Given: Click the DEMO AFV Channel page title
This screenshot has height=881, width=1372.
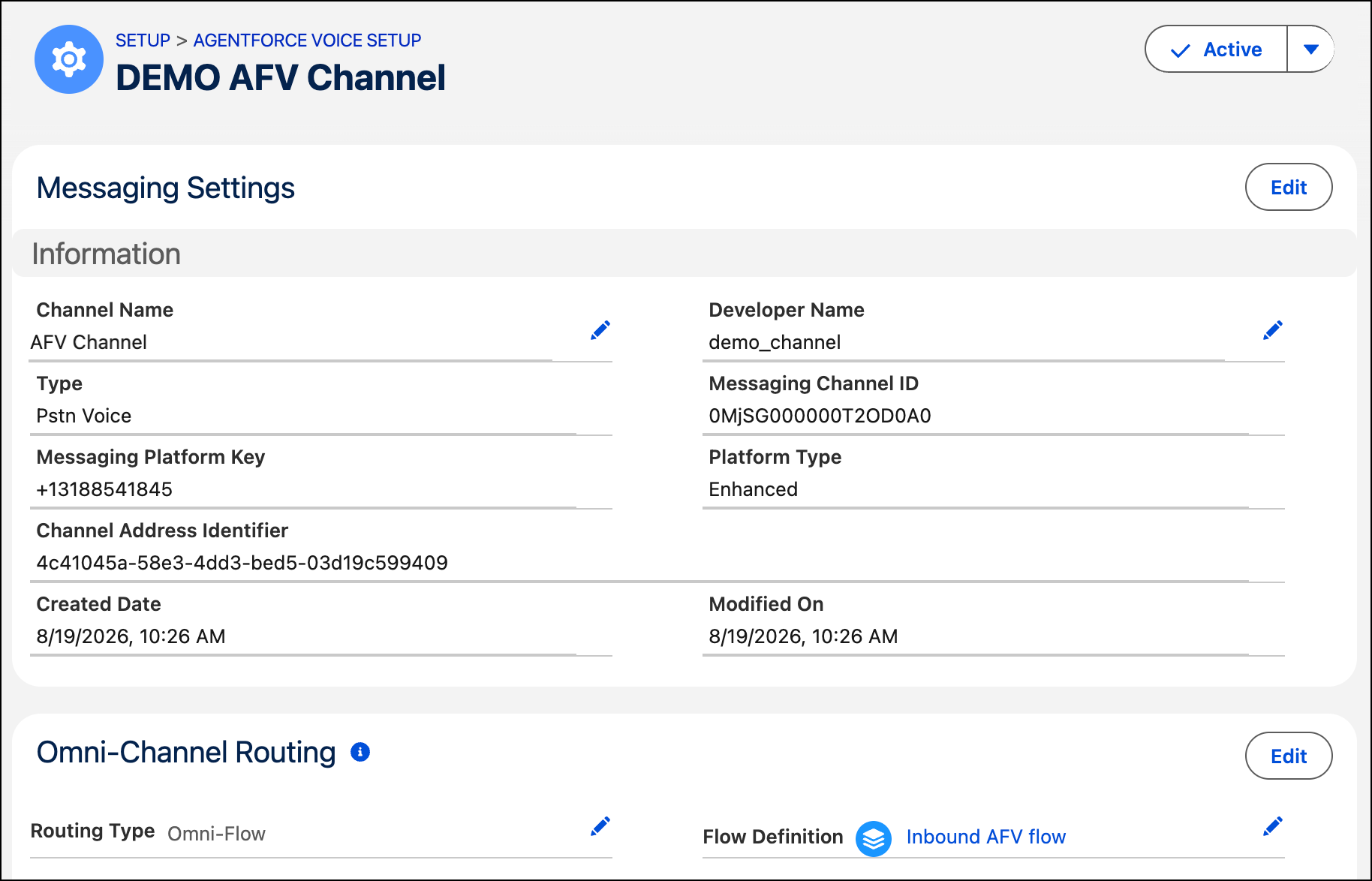Looking at the screenshot, I should coord(281,78).
